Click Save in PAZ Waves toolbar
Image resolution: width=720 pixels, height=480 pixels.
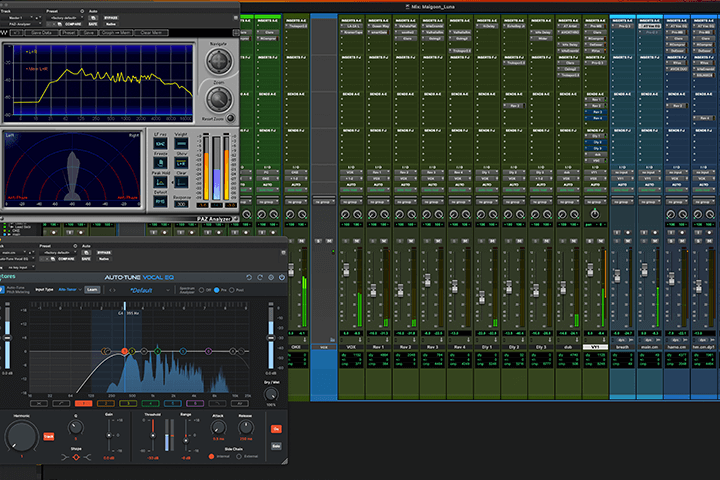[x=89, y=33]
